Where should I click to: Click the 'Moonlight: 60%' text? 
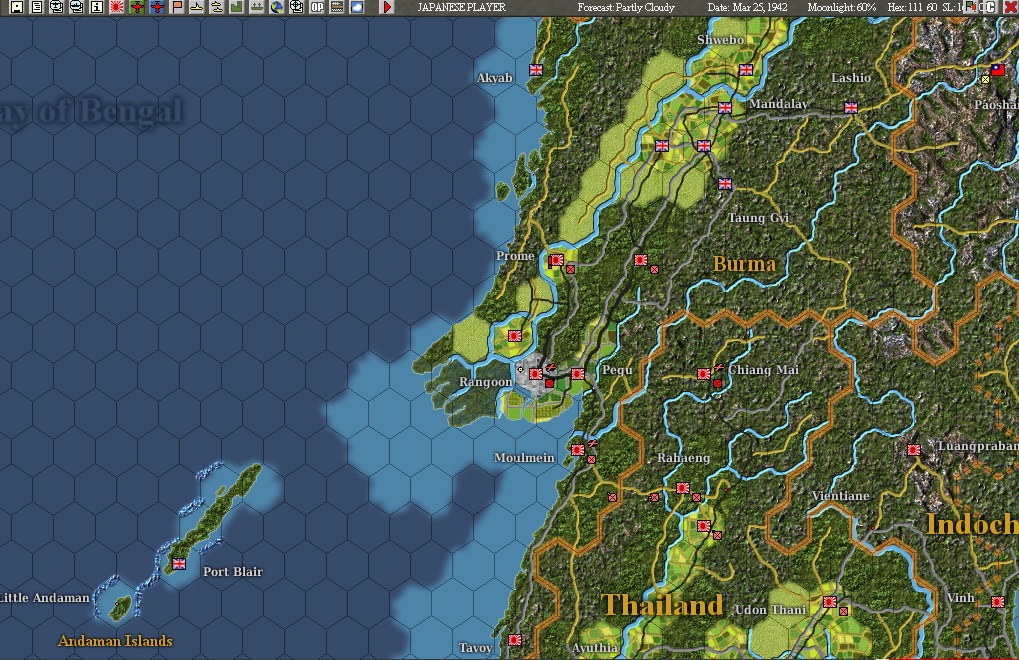pos(842,7)
